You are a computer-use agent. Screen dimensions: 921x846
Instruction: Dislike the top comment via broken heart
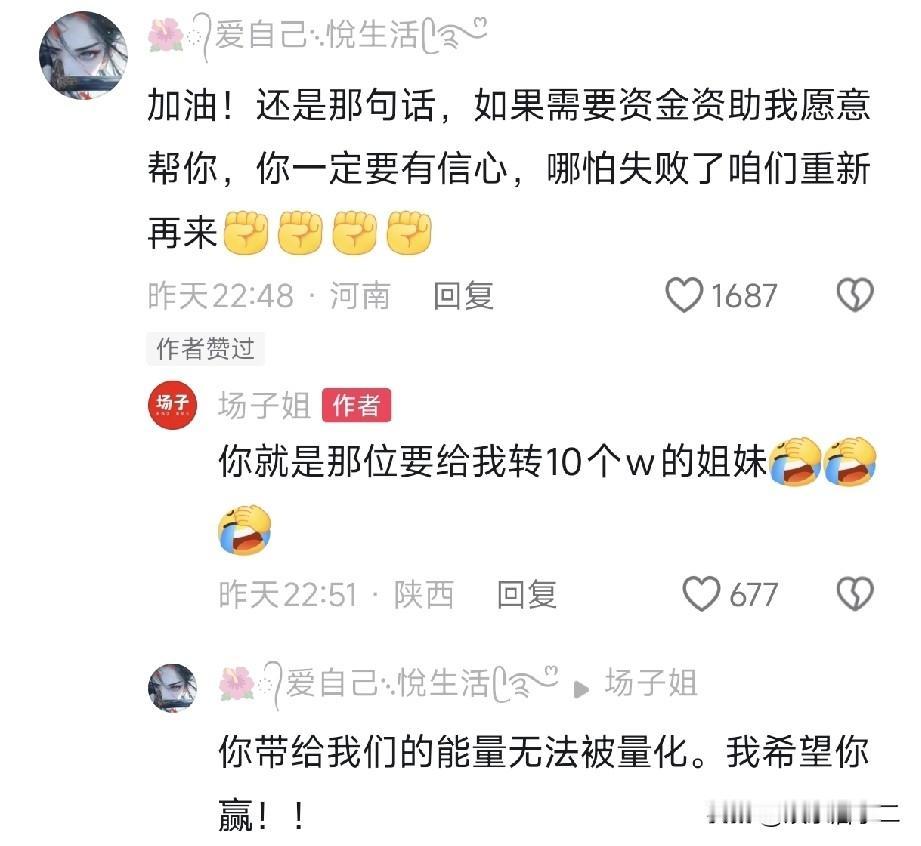[x=855, y=295]
